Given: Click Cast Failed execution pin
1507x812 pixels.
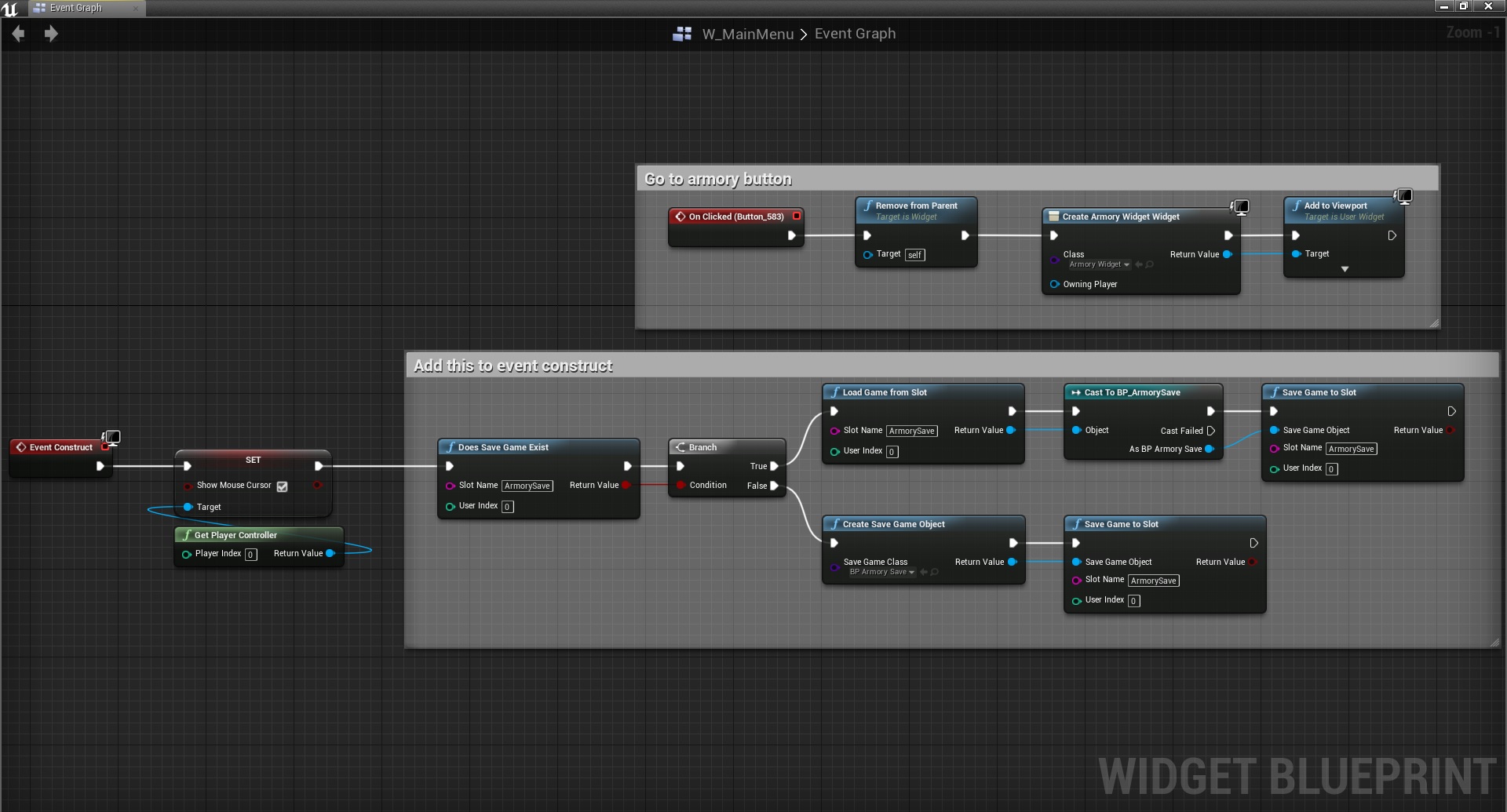Looking at the screenshot, I should [1210, 431].
